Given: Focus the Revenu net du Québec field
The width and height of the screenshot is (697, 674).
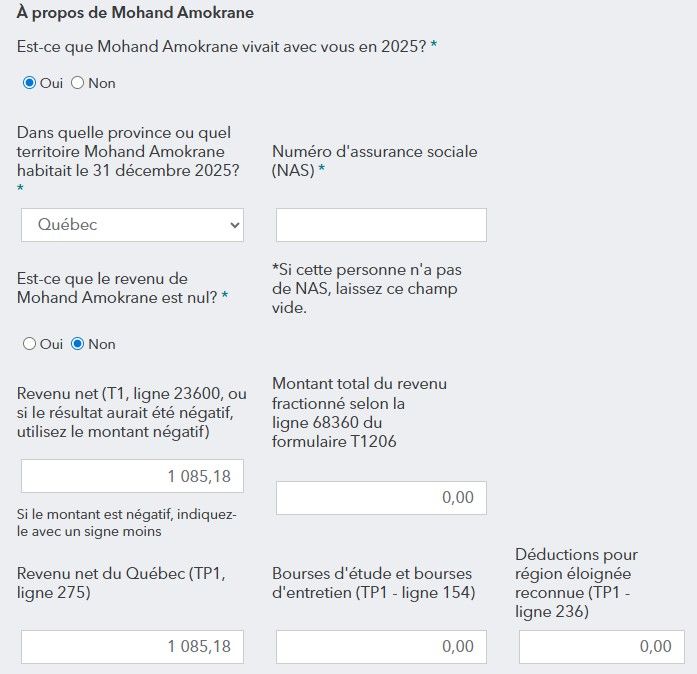Looking at the screenshot, I should 132,647.
